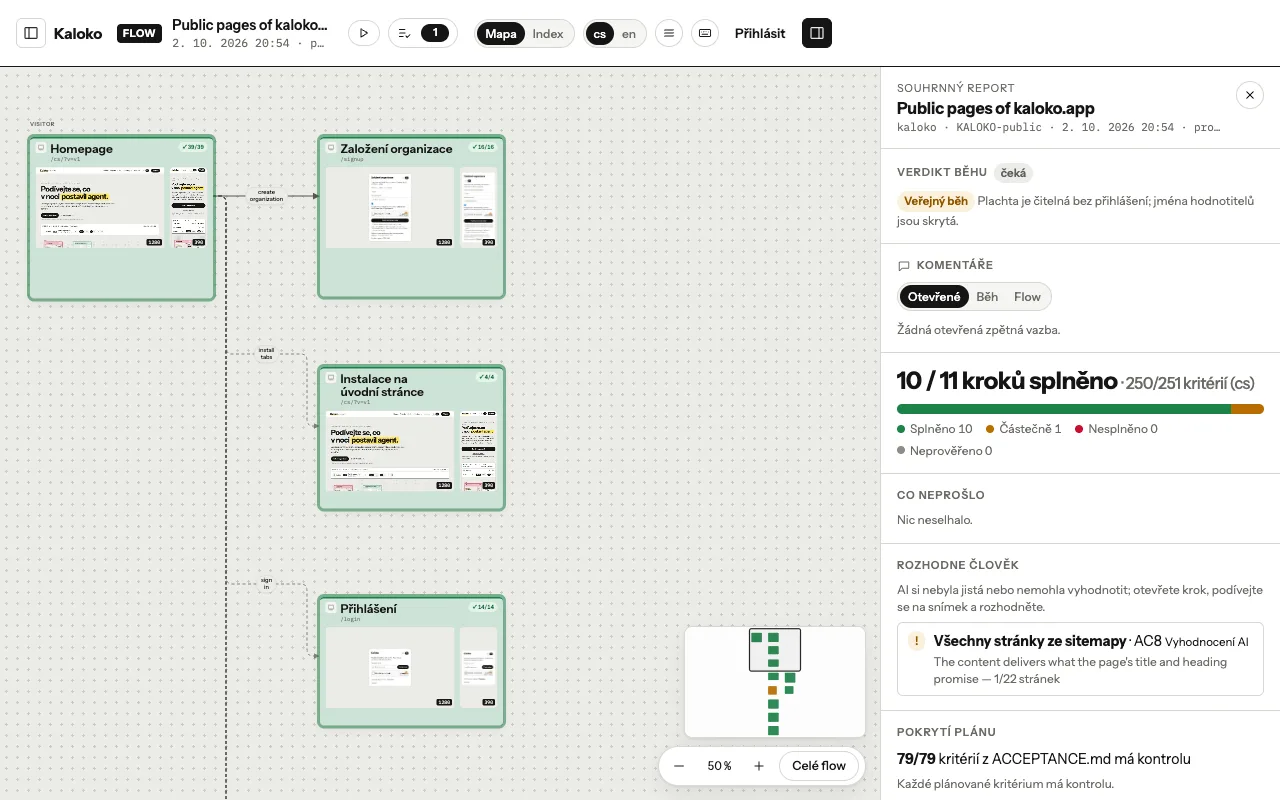
Task: Zoom in with the plus button
Action: (759, 766)
